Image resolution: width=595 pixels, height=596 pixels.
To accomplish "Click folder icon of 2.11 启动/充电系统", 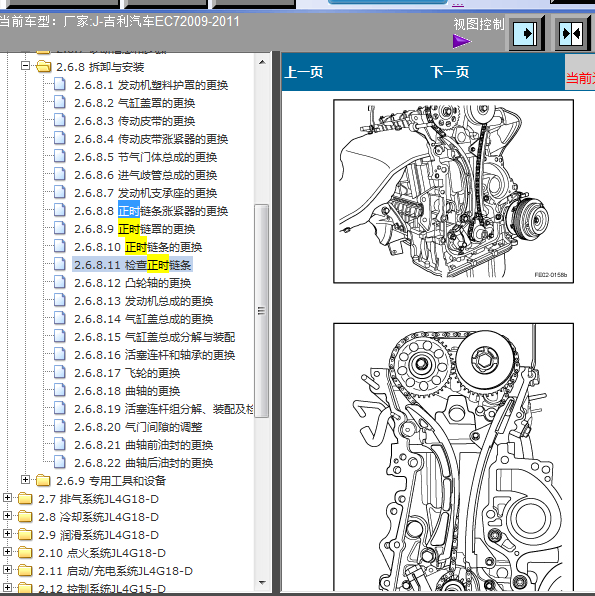I will click(x=25, y=570).
